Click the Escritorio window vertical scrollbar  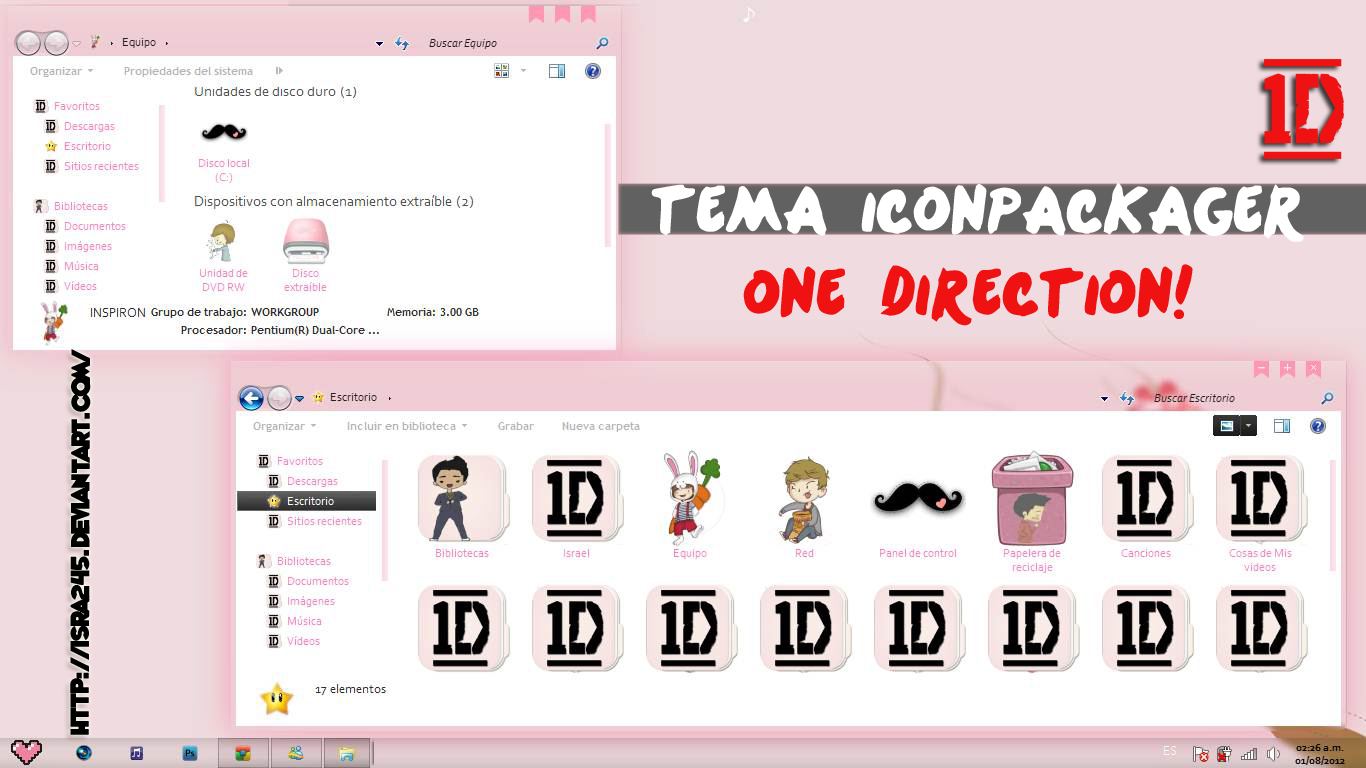click(x=1332, y=515)
